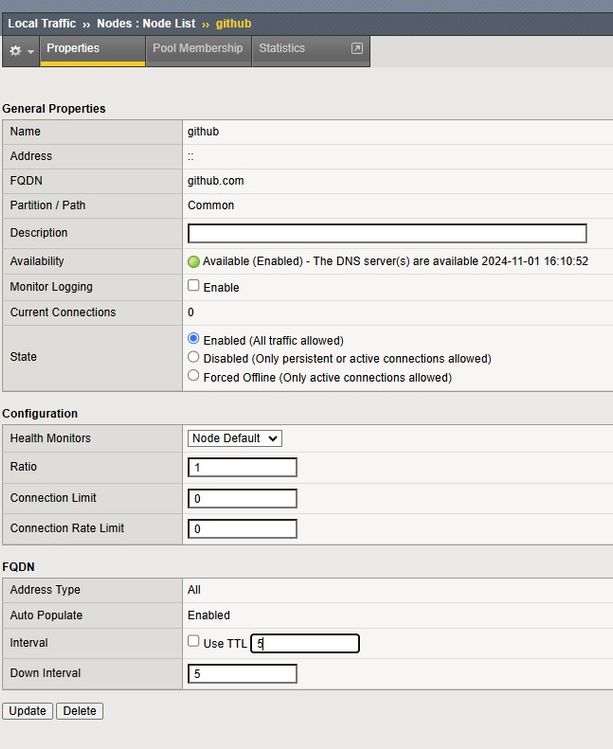
Task: Click the green Availability status icon
Action: click(x=194, y=262)
